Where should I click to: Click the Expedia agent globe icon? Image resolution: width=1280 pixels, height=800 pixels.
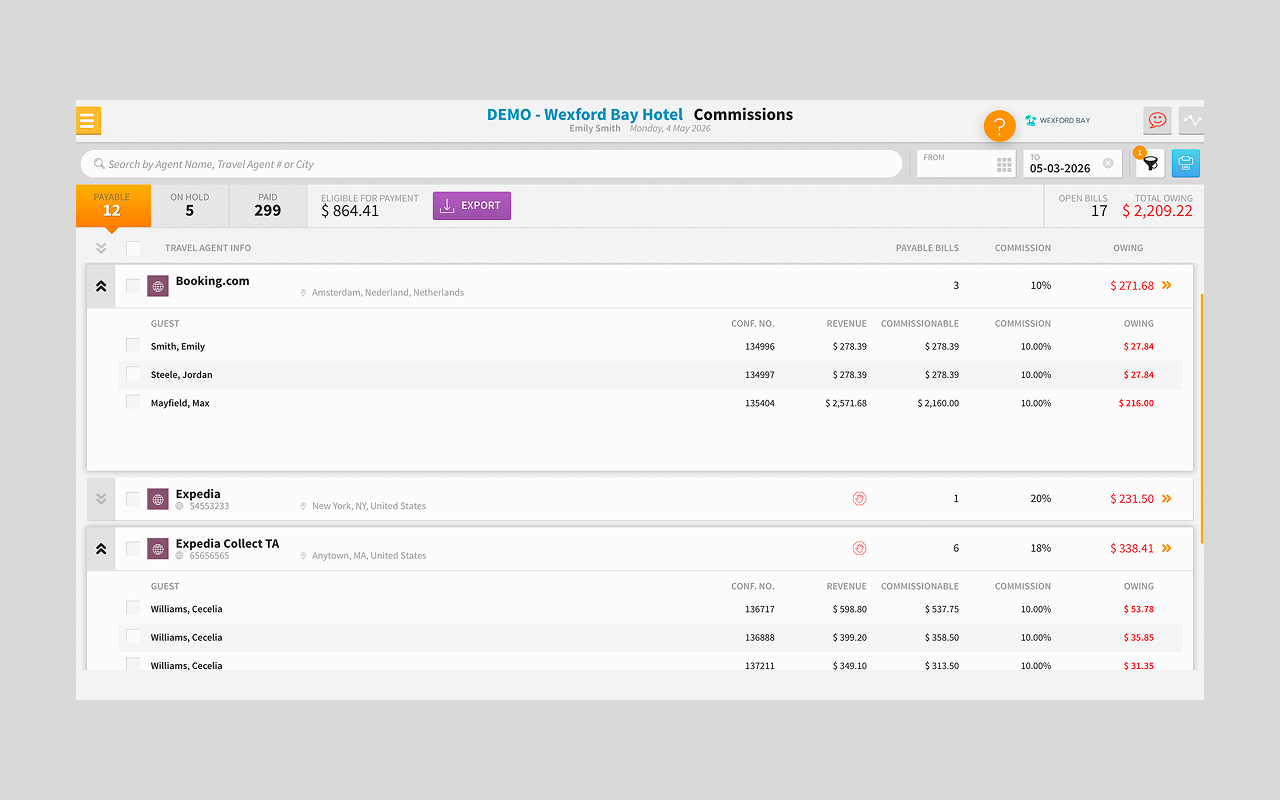pos(158,499)
